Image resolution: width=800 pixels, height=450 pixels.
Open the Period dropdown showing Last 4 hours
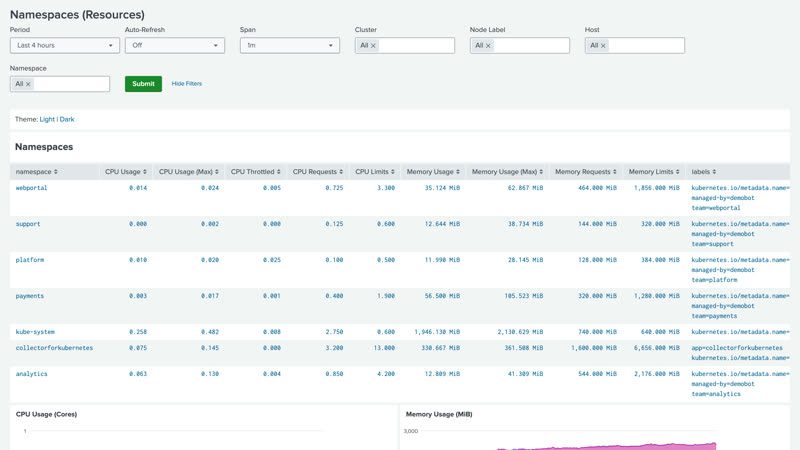tap(65, 45)
